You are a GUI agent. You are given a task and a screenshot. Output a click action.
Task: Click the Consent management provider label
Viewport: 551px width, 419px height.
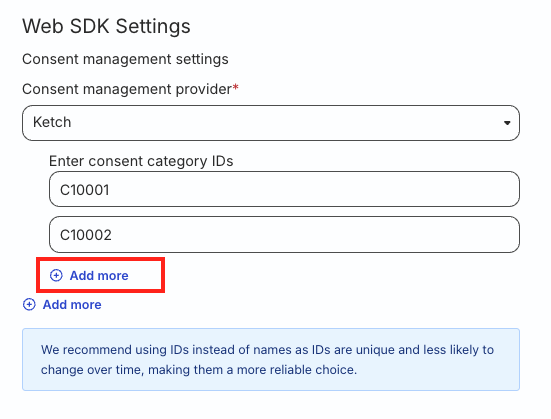click(x=127, y=89)
